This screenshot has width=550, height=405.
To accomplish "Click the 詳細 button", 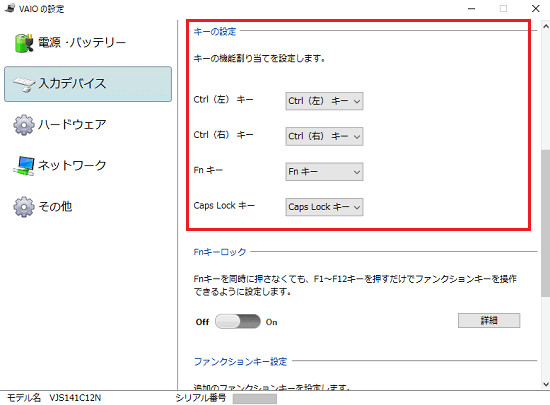I will (489, 320).
